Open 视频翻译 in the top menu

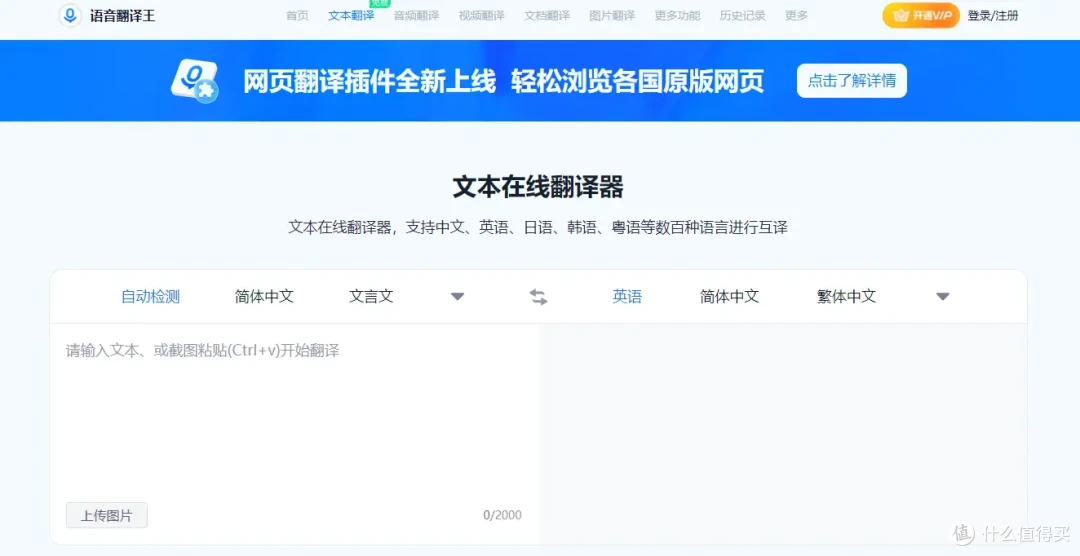pyautogui.click(x=481, y=15)
